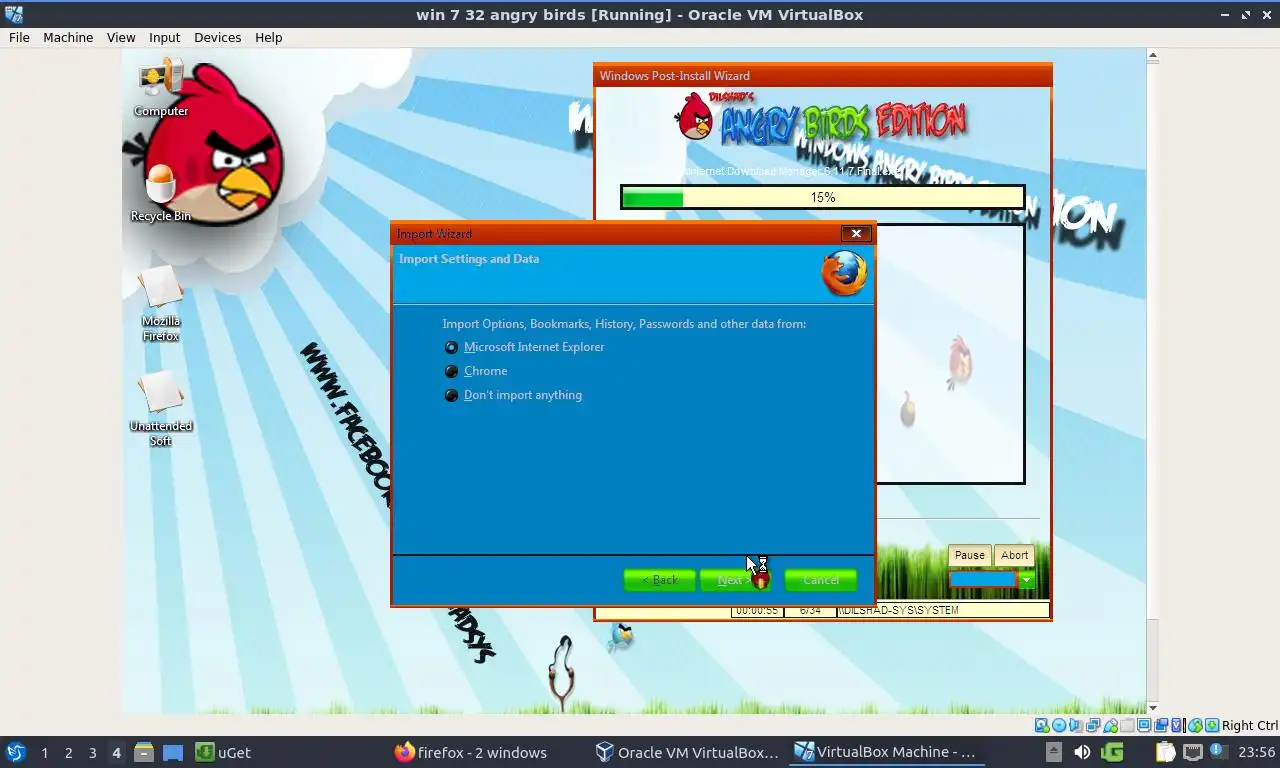1280x768 pixels.
Task: Click the eject media tray icon
Action: click(x=1053, y=752)
